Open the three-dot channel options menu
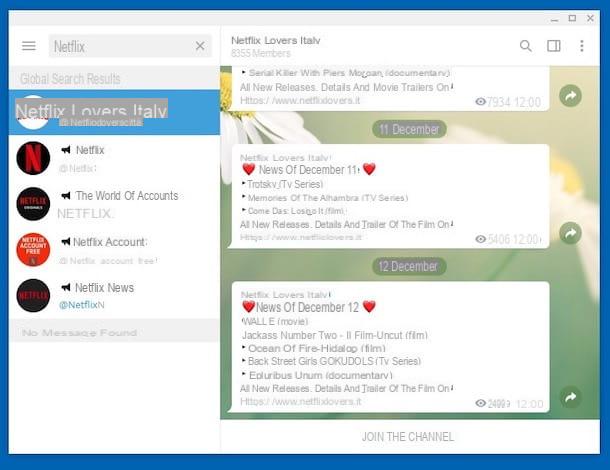The width and height of the screenshot is (610, 470). pyautogui.click(x=582, y=46)
